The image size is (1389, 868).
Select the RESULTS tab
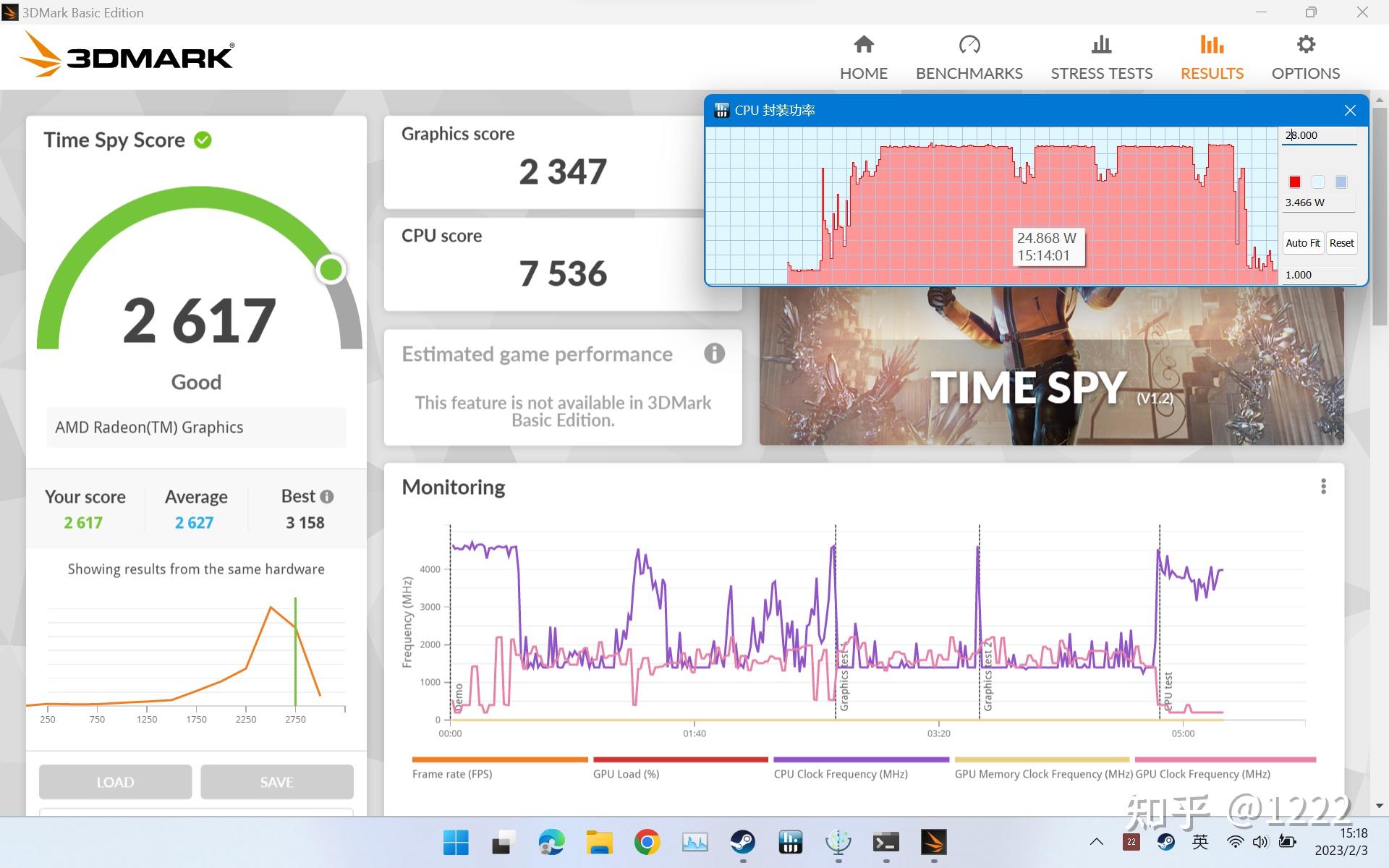click(x=1212, y=59)
